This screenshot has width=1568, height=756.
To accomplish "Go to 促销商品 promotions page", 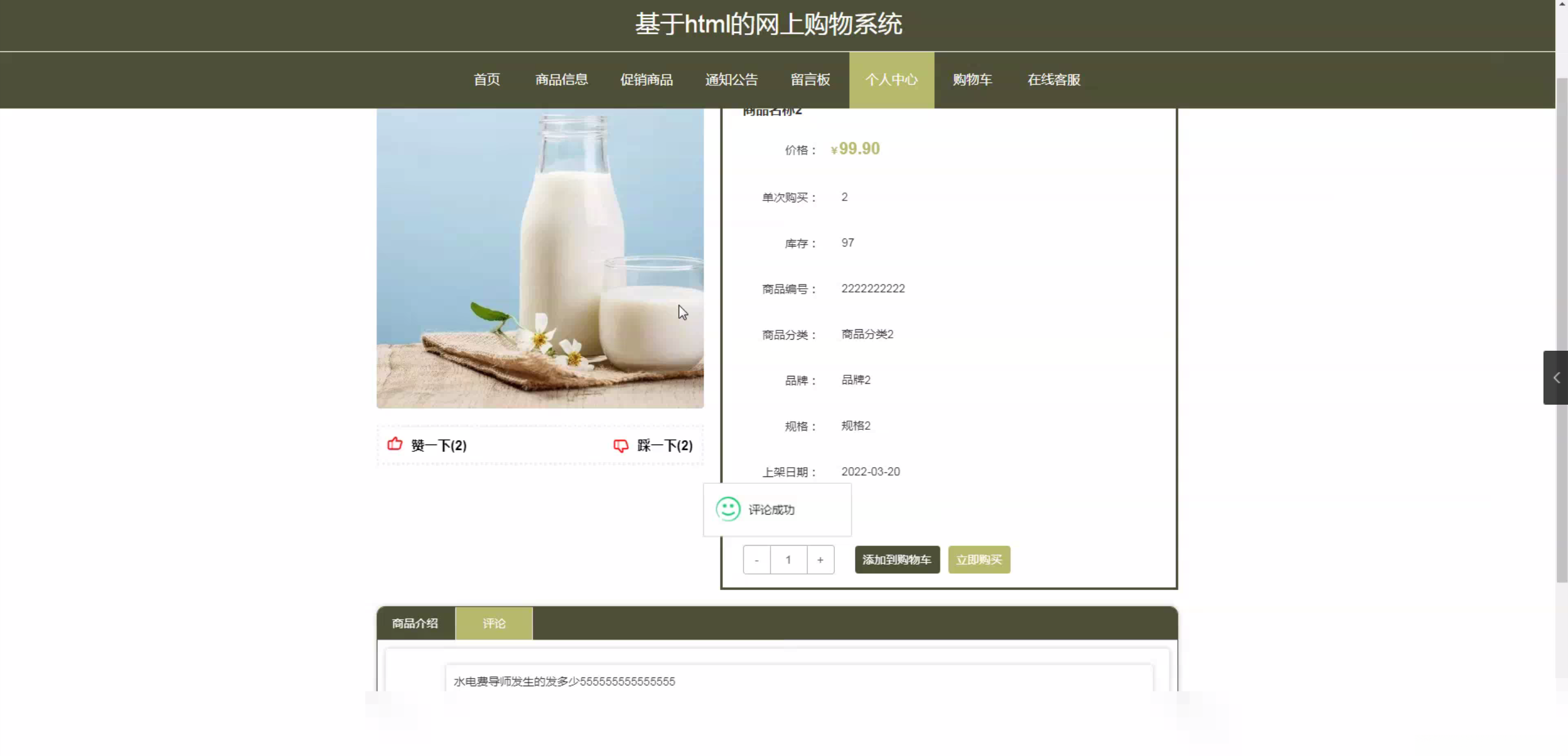I will point(646,80).
